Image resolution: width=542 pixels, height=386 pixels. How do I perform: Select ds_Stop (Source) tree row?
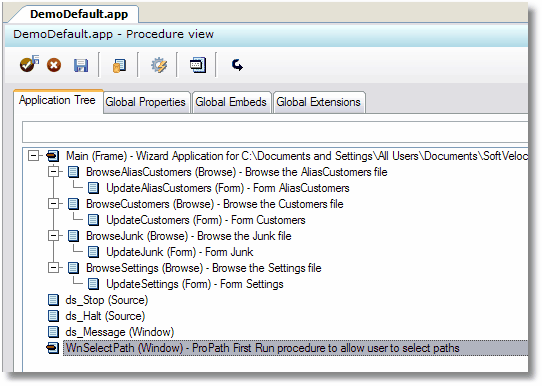tap(107, 300)
